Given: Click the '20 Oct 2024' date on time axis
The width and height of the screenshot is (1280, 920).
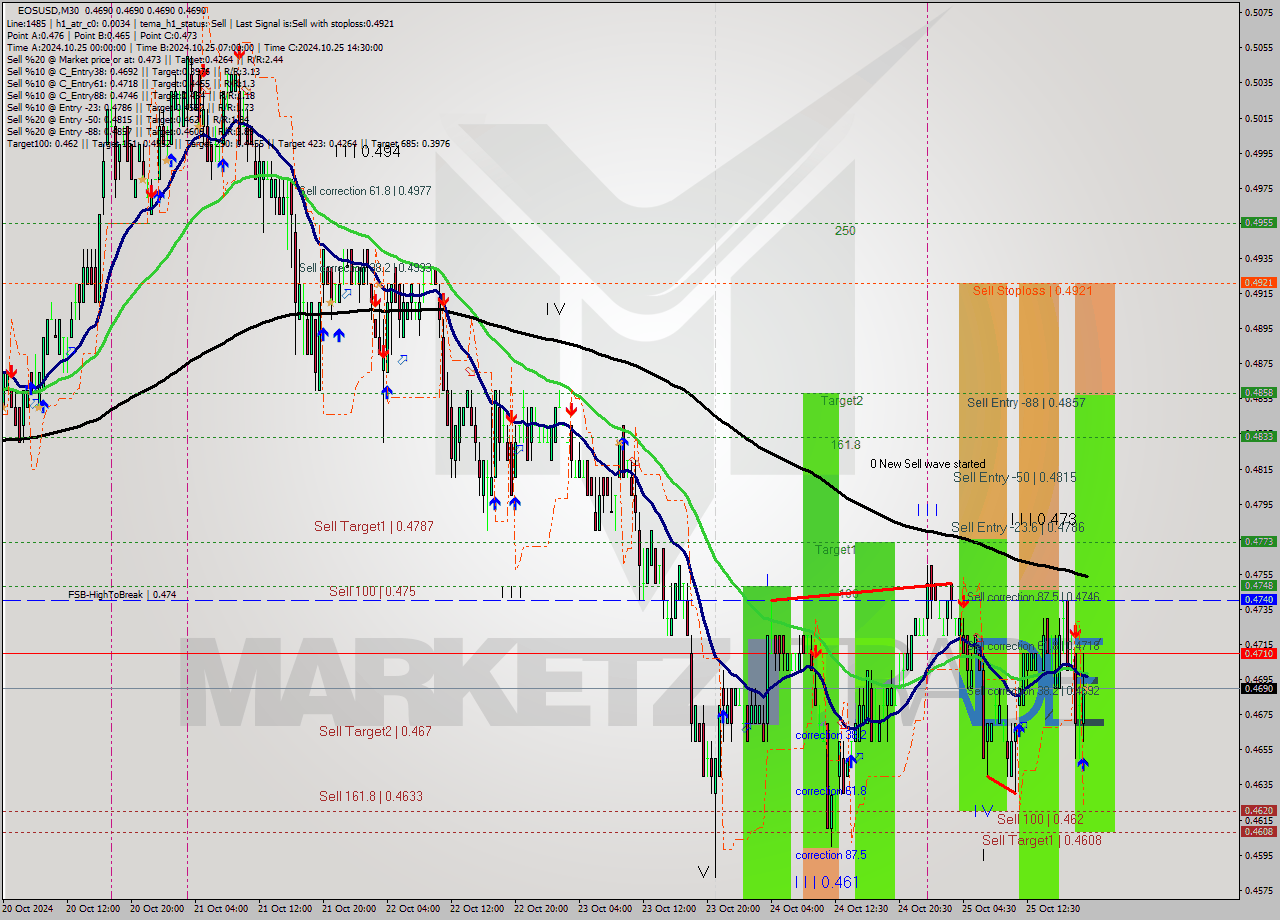Looking at the screenshot, I should (28, 909).
